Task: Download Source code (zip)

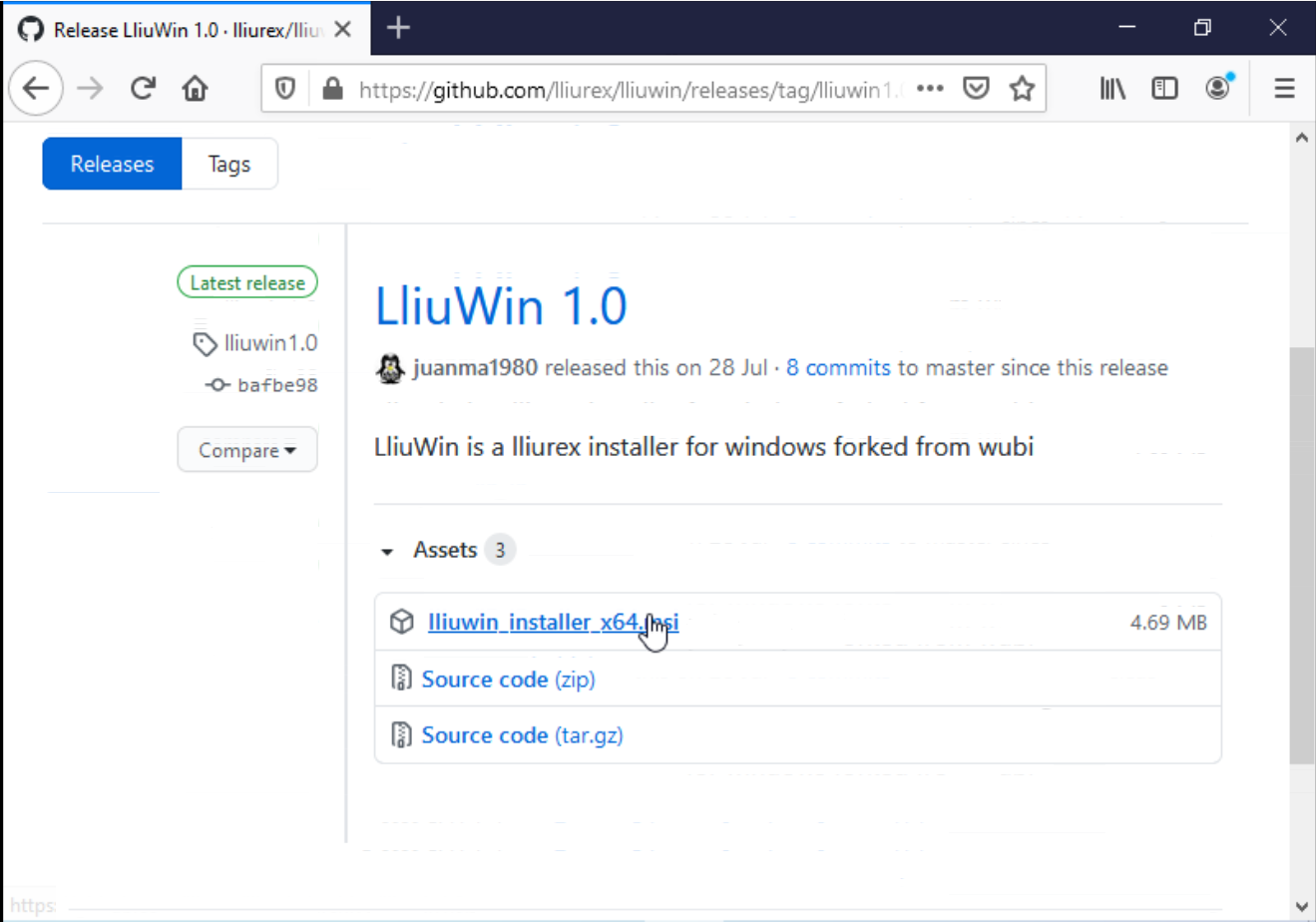Action: coord(508,680)
